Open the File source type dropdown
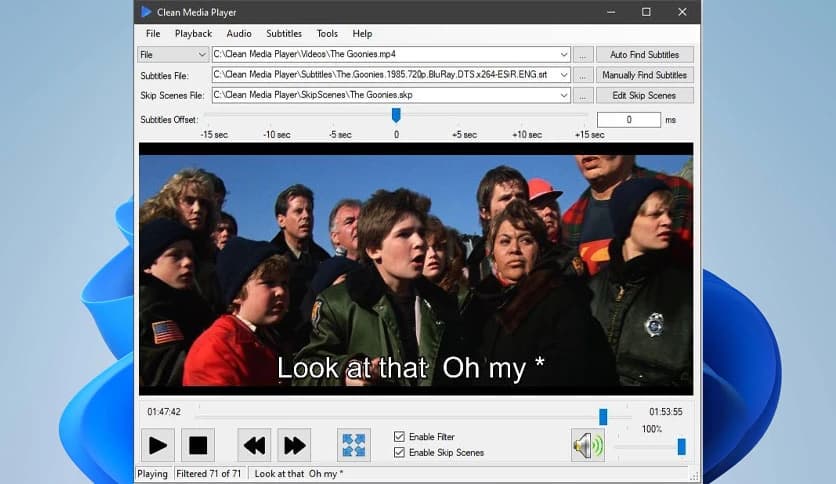 click(x=173, y=54)
